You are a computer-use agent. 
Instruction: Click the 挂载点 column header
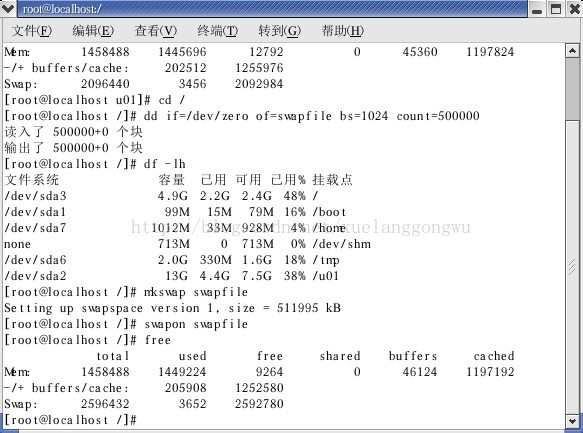pos(332,180)
